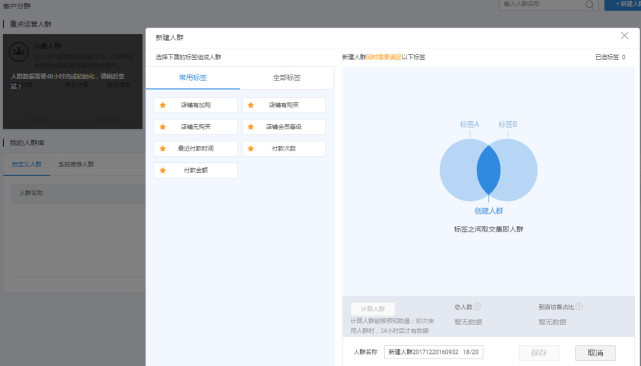Click the help icon next to 总人数
641x366 pixels.
(477, 306)
